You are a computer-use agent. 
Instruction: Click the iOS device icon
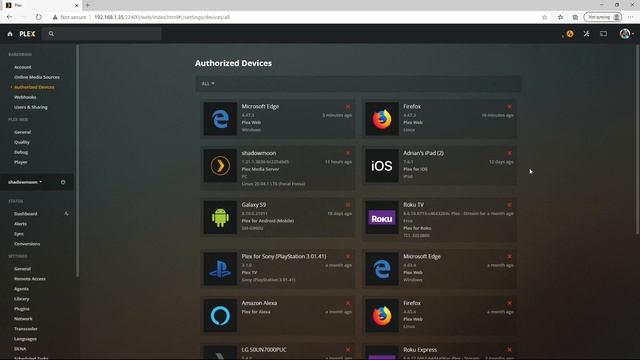[382, 166]
